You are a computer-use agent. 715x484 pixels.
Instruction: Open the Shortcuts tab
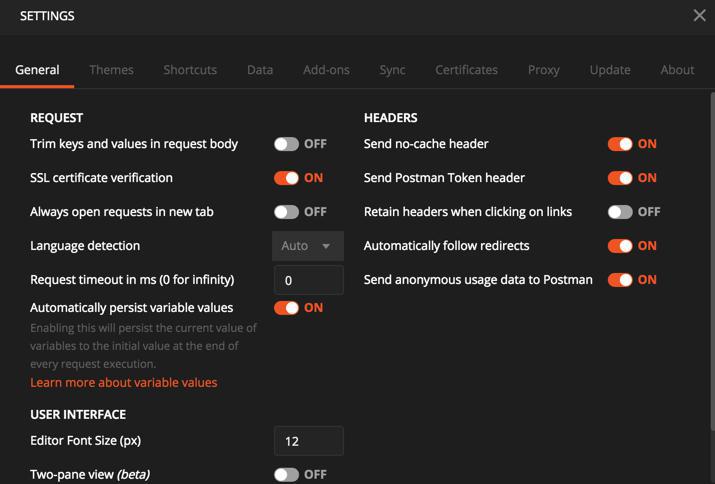click(190, 70)
